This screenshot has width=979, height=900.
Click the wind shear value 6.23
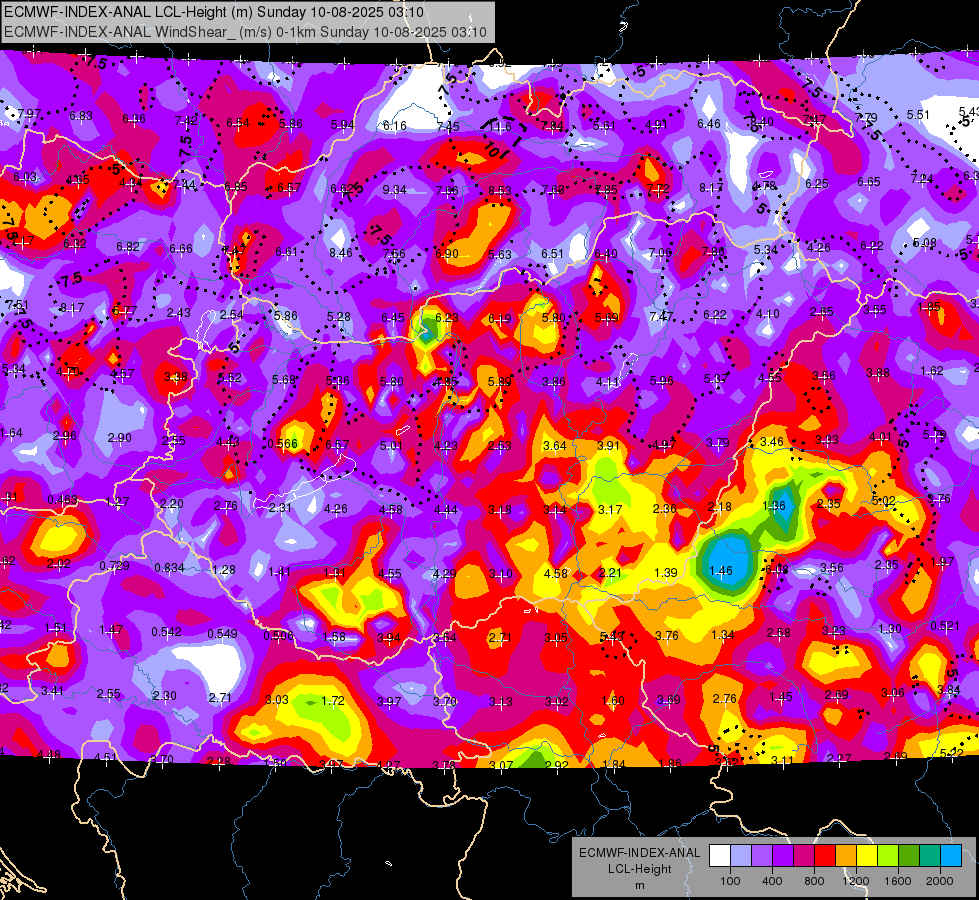(x=446, y=318)
